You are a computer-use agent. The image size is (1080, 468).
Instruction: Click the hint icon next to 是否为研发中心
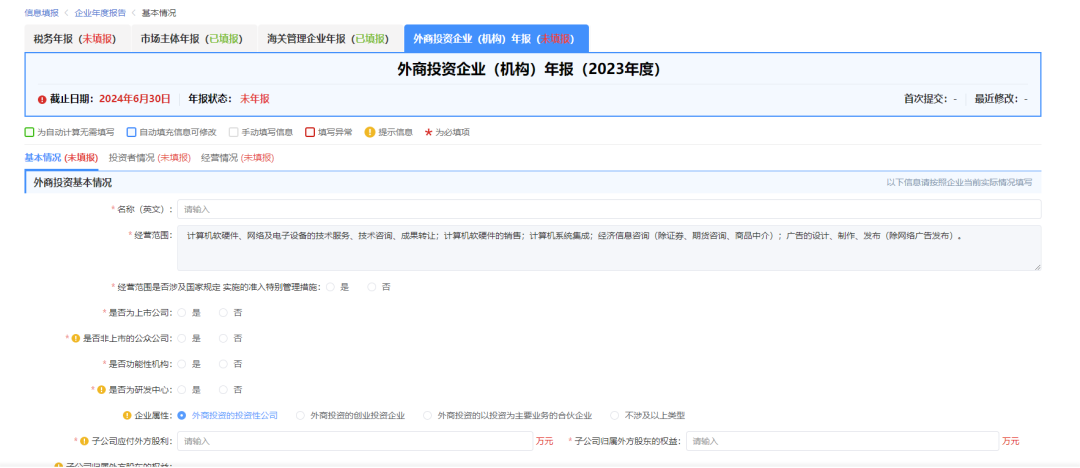[x=101, y=389]
